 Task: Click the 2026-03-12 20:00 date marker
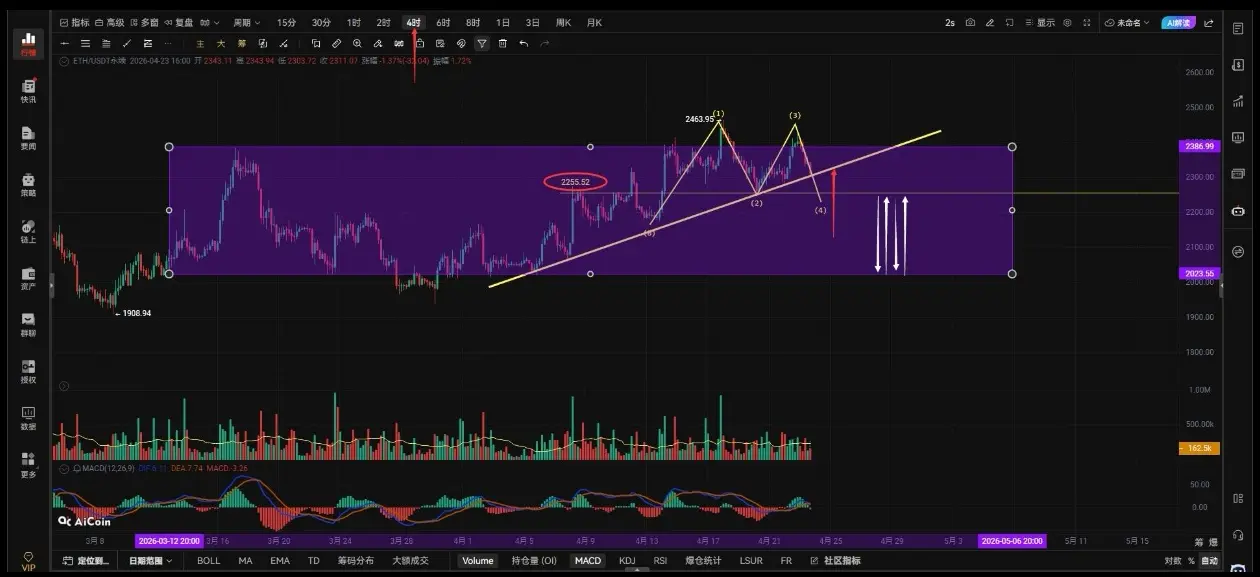pos(169,541)
